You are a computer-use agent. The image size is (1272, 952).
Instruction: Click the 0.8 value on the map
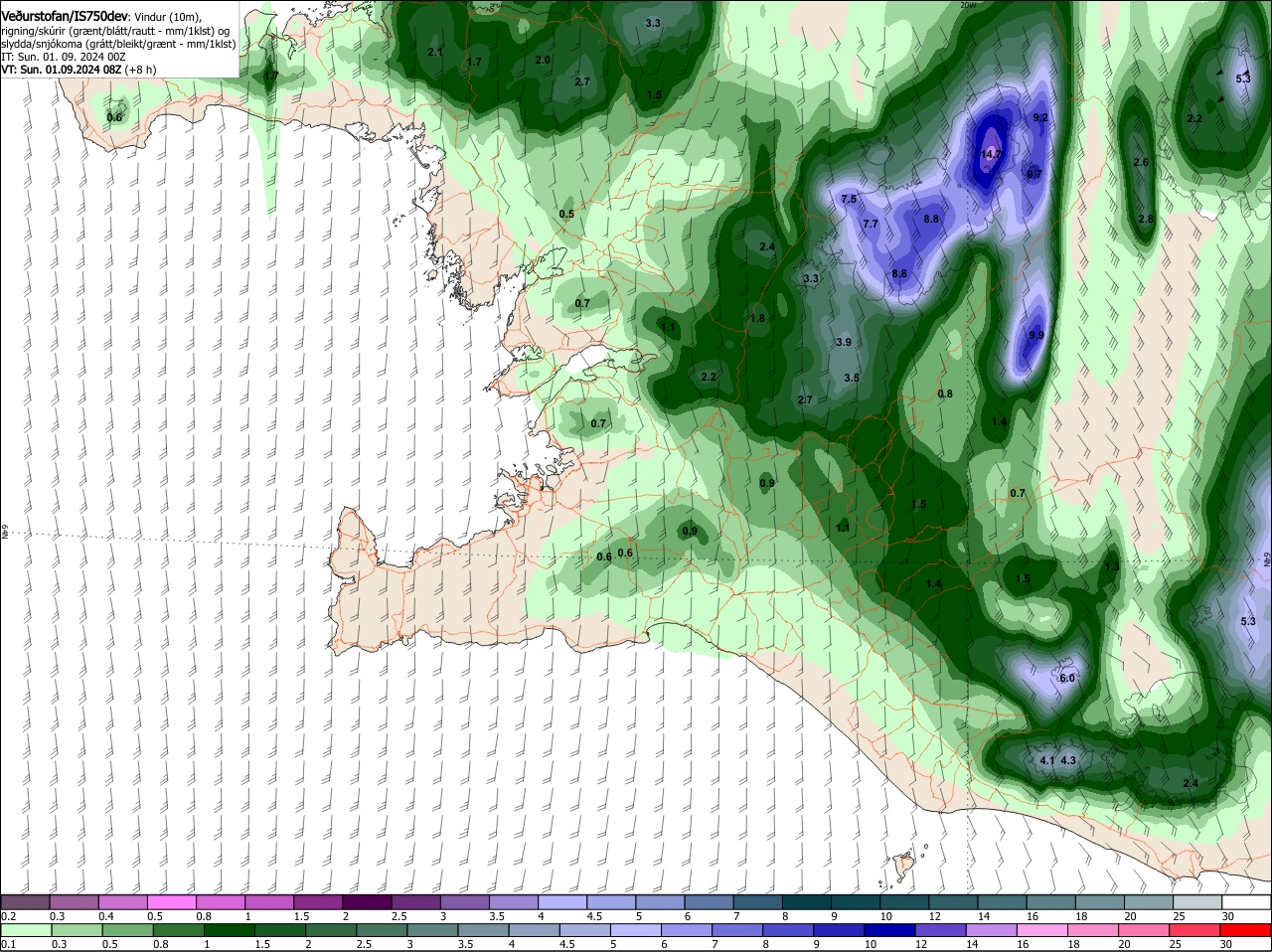click(945, 394)
